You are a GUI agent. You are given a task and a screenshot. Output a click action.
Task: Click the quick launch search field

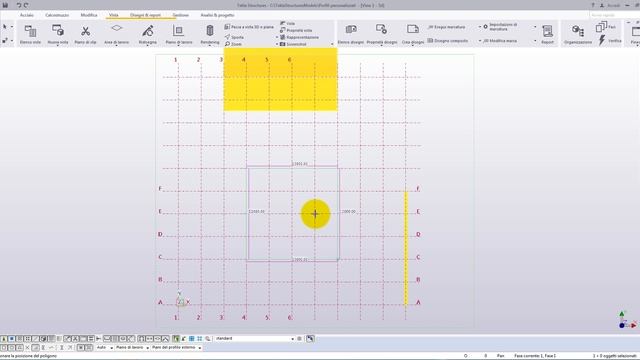614,15
